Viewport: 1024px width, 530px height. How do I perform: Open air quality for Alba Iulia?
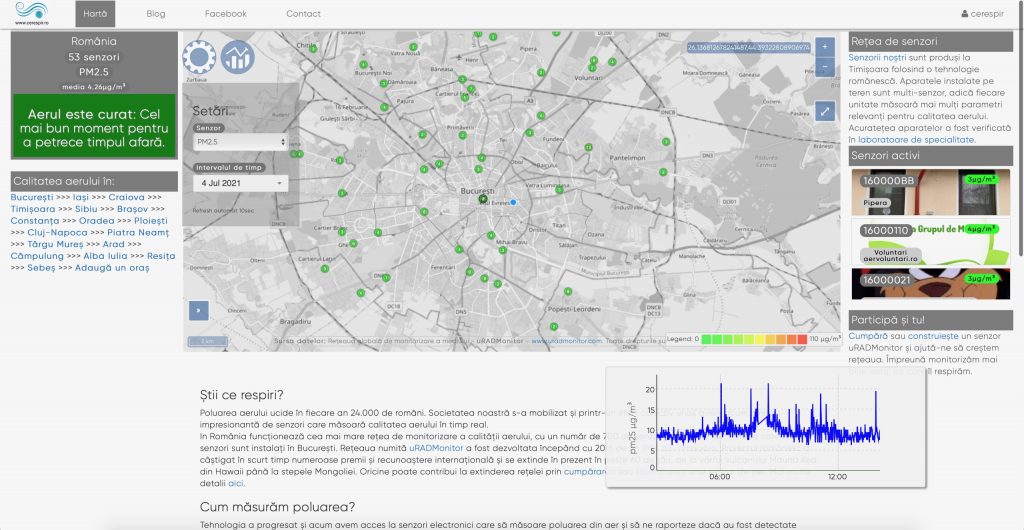(x=105, y=256)
